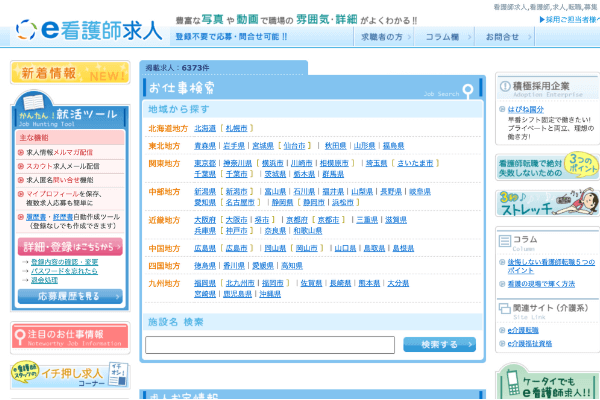Viewport: 600px width, 400px height.
Task: Open the イチ押し求人 corner banner
Action: click(x=69, y=378)
